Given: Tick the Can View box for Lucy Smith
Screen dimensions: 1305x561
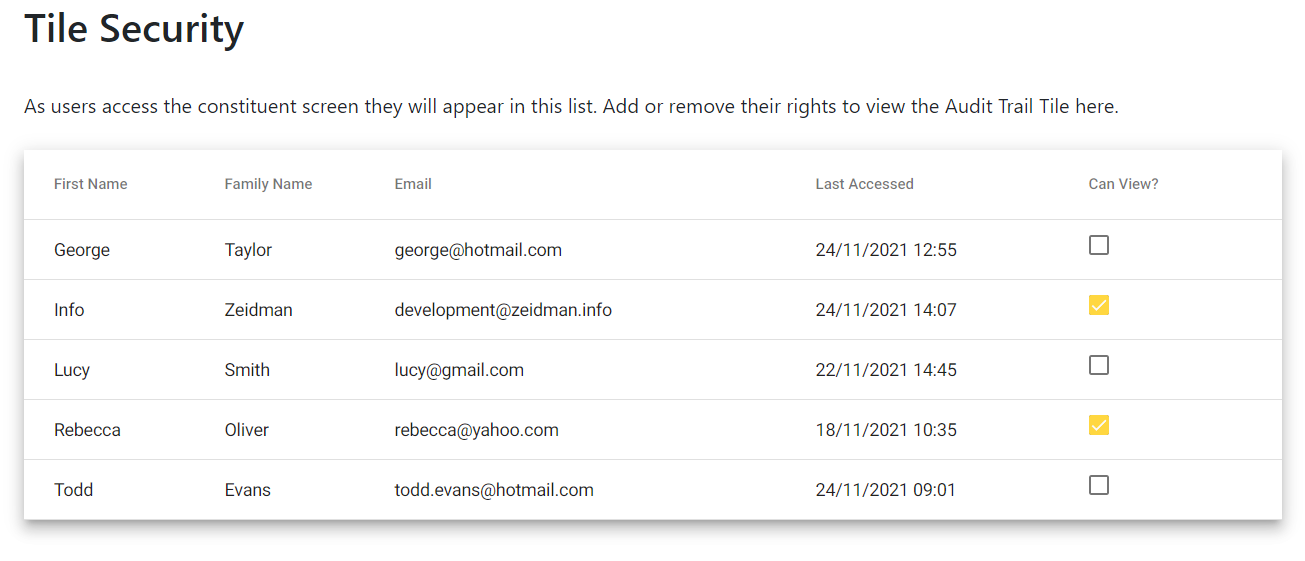Looking at the screenshot, I should click(1098, 365).
